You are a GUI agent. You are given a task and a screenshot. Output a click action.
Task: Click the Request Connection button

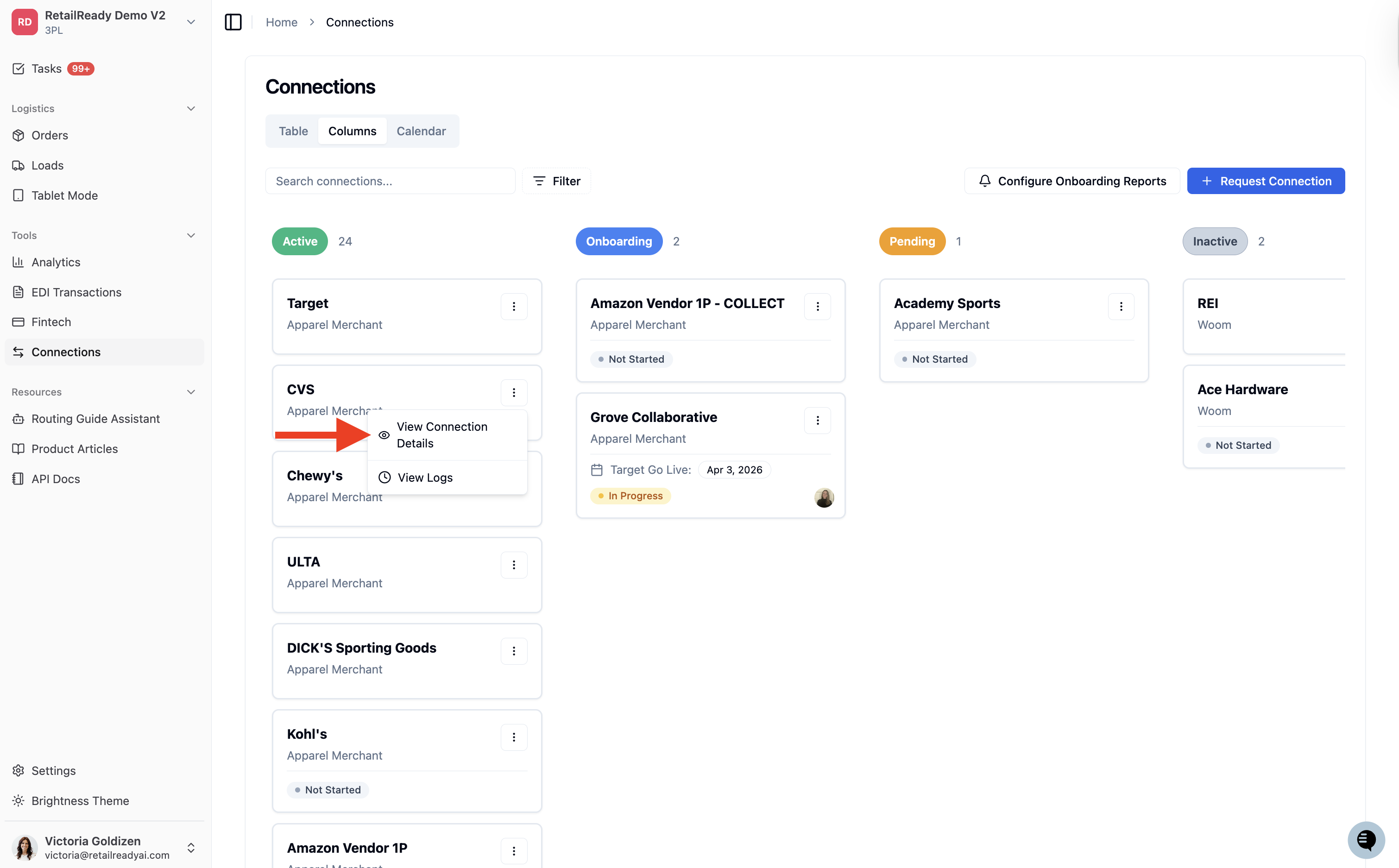click(x=1265, y=181)
